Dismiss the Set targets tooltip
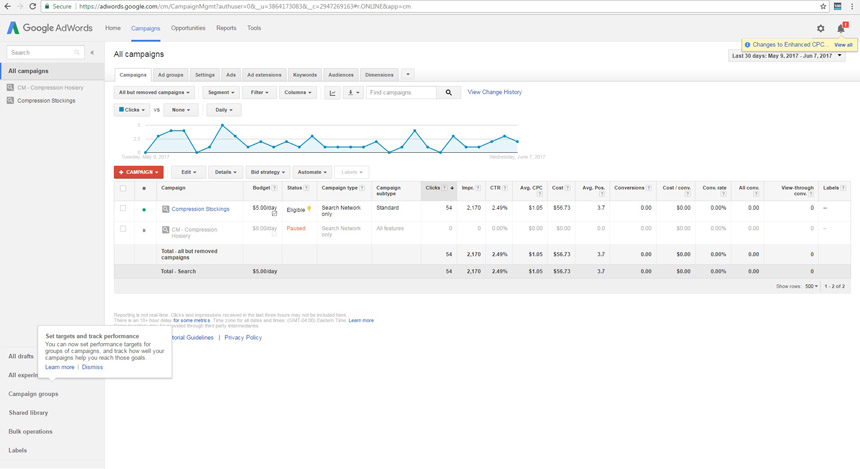The image size is (860, 469). [92, 367]
